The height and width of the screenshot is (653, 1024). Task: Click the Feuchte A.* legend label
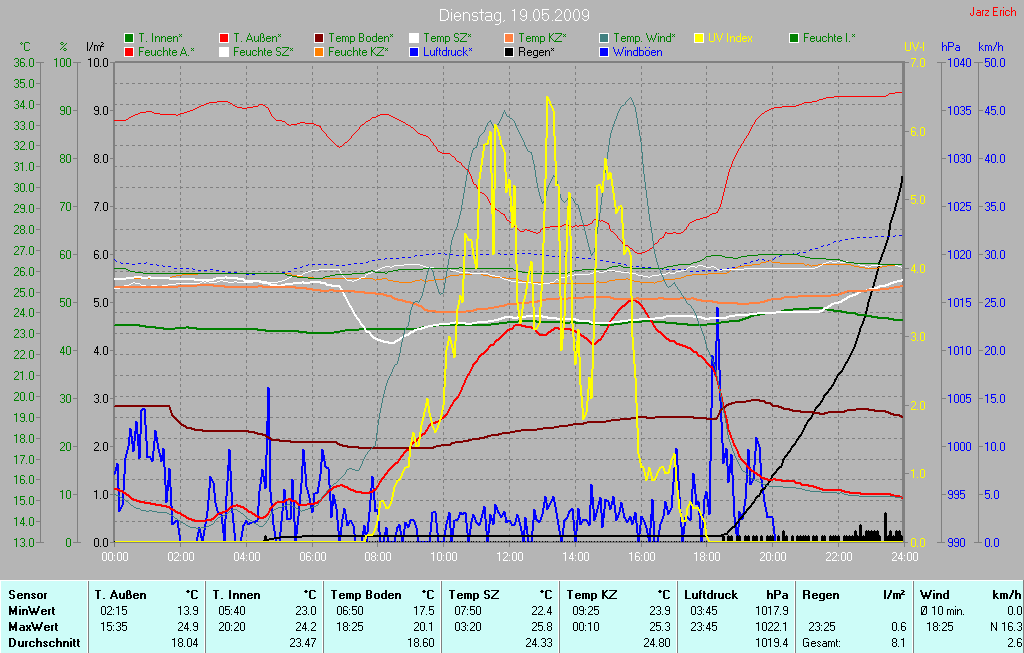click(166, 51)
